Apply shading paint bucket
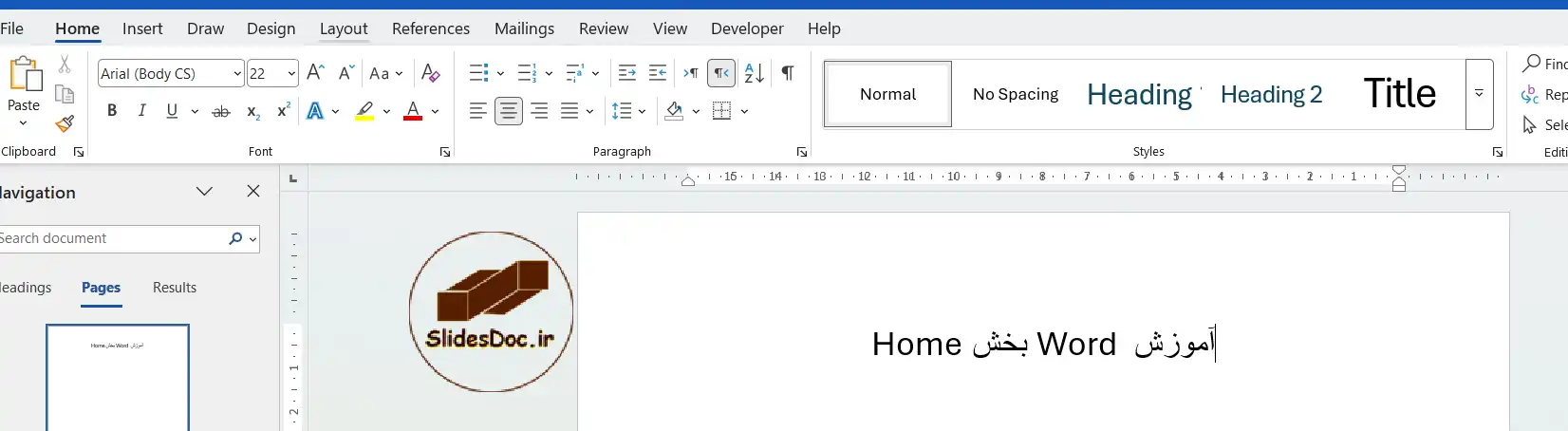Viewport: 1568px width, 431px height. click(674, 111)
